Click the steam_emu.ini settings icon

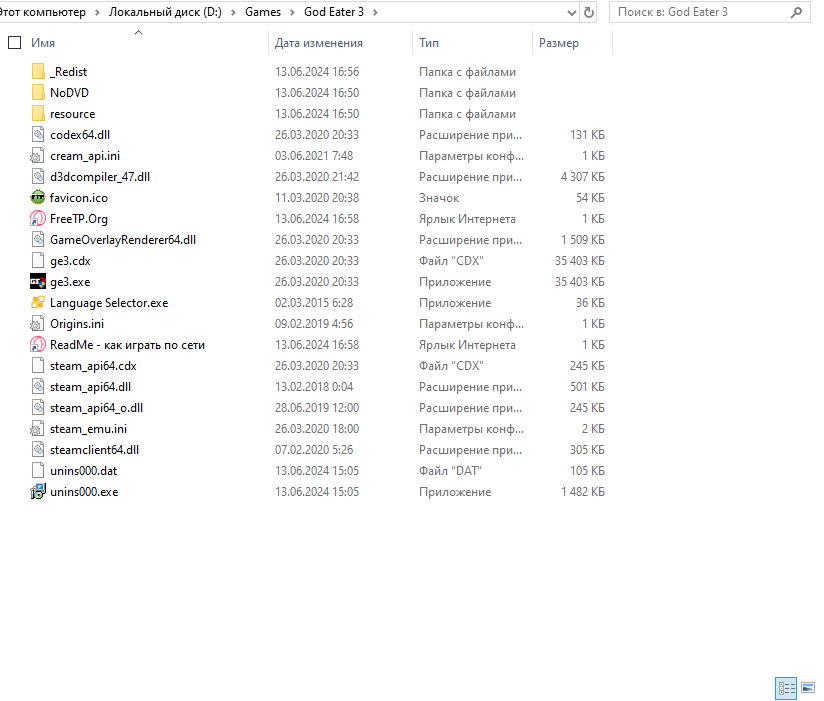coord(38,429)
